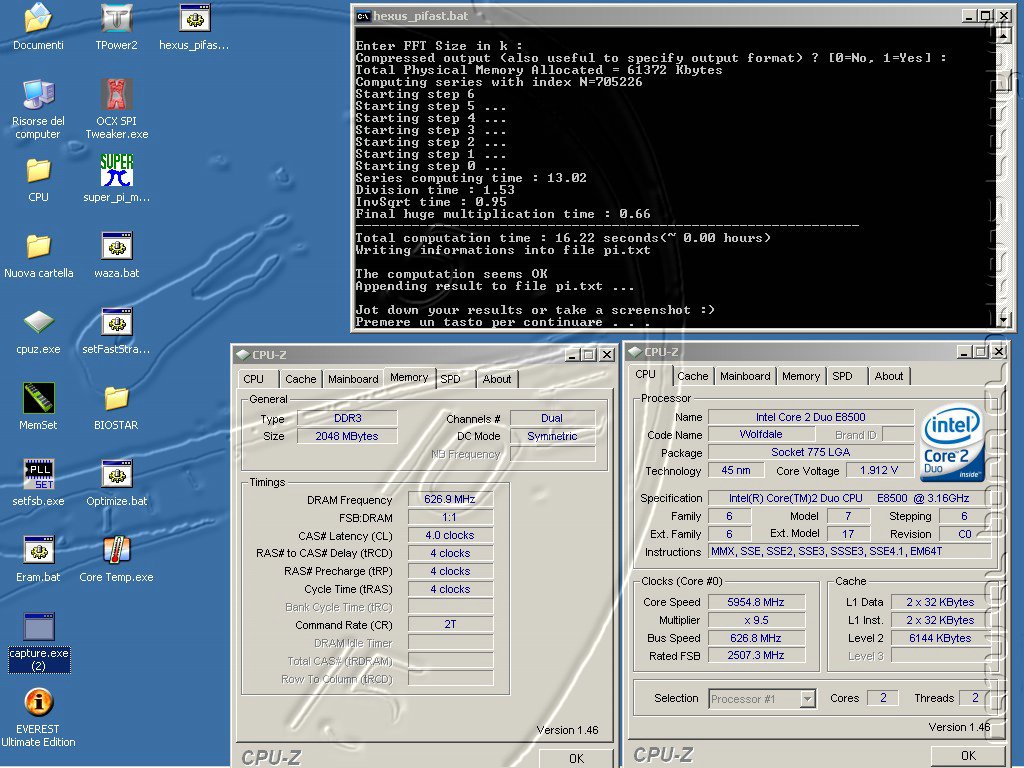The height and width of the screenshot is (768, 1024).
Task: Switch to CPU tab in Memory CPU-Z window
Action: [x=253, y=379]
